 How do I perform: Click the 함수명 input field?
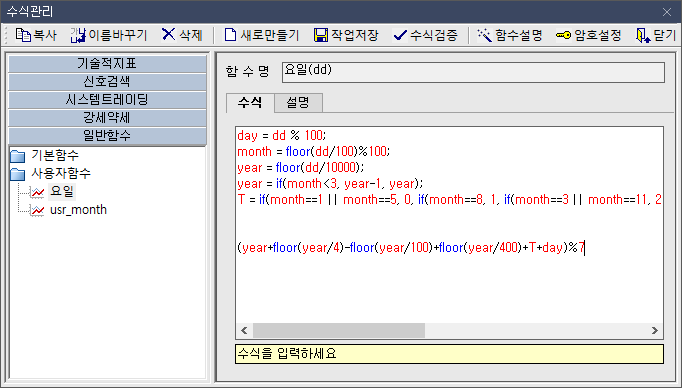(x=473, y=72)
